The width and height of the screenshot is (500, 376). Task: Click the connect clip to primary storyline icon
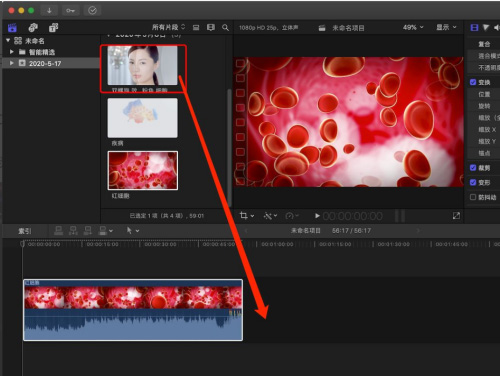click(59, 230)
